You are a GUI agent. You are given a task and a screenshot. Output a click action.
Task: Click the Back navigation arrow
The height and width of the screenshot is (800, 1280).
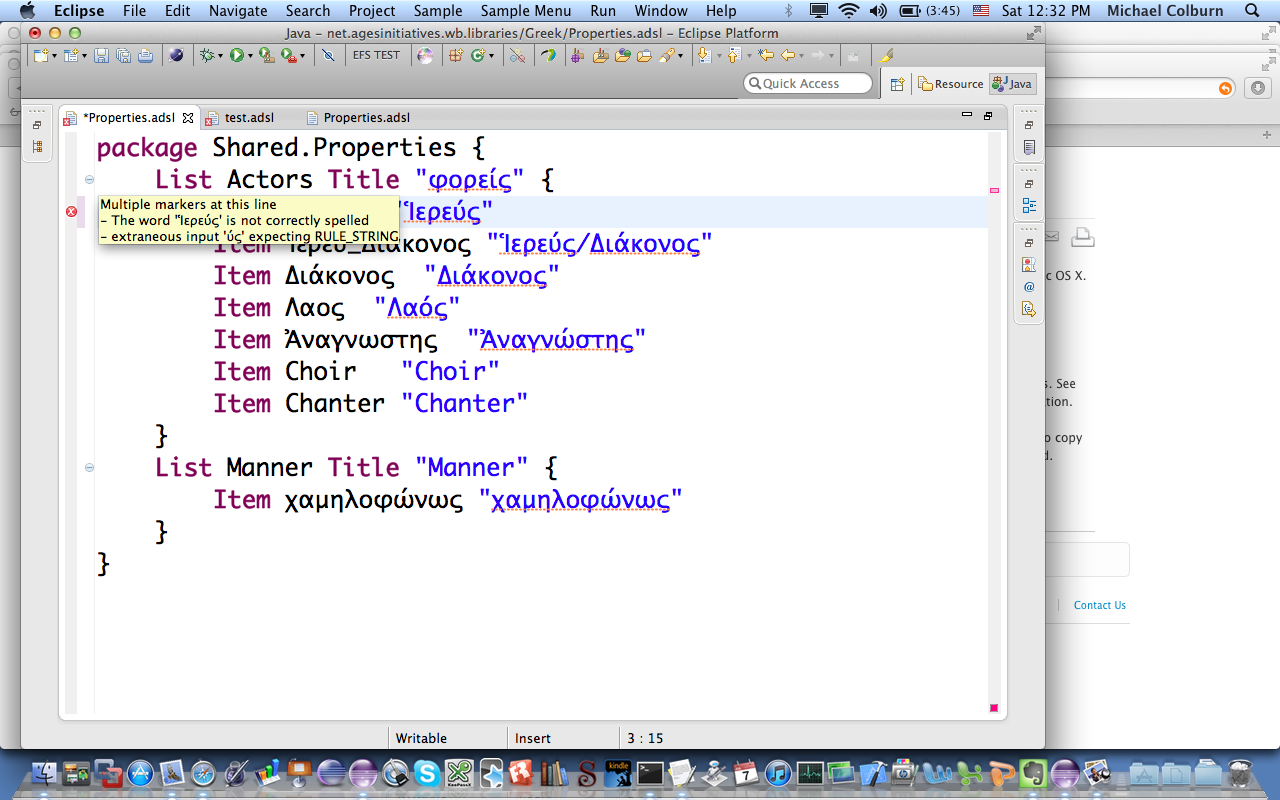point(788,55)
